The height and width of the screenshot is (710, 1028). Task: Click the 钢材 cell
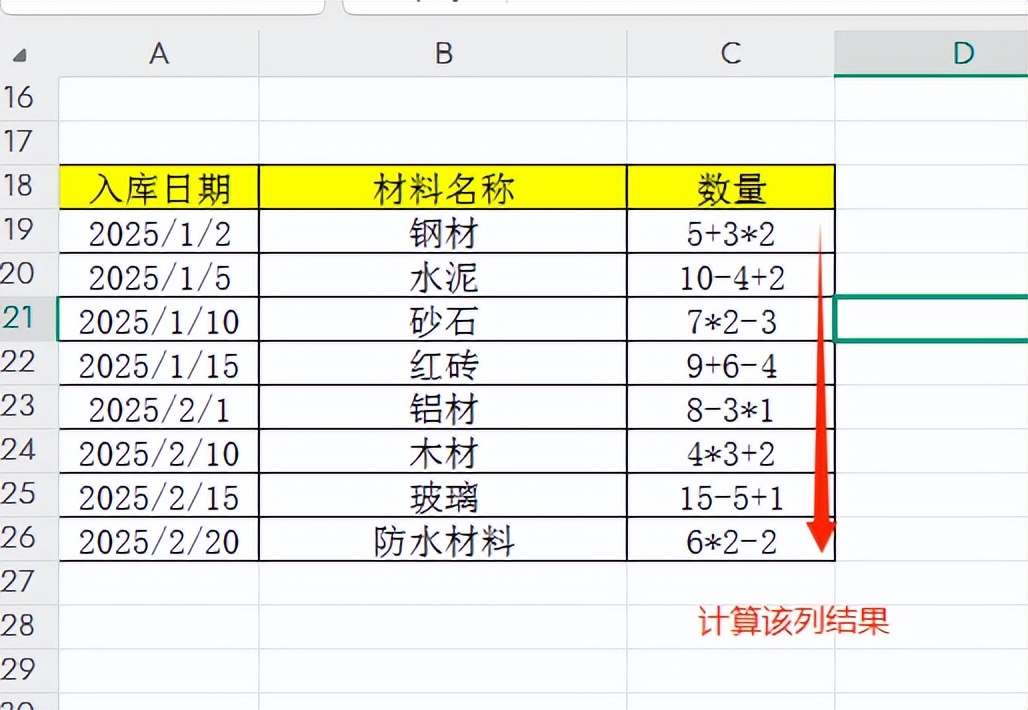tap(443, 231)
